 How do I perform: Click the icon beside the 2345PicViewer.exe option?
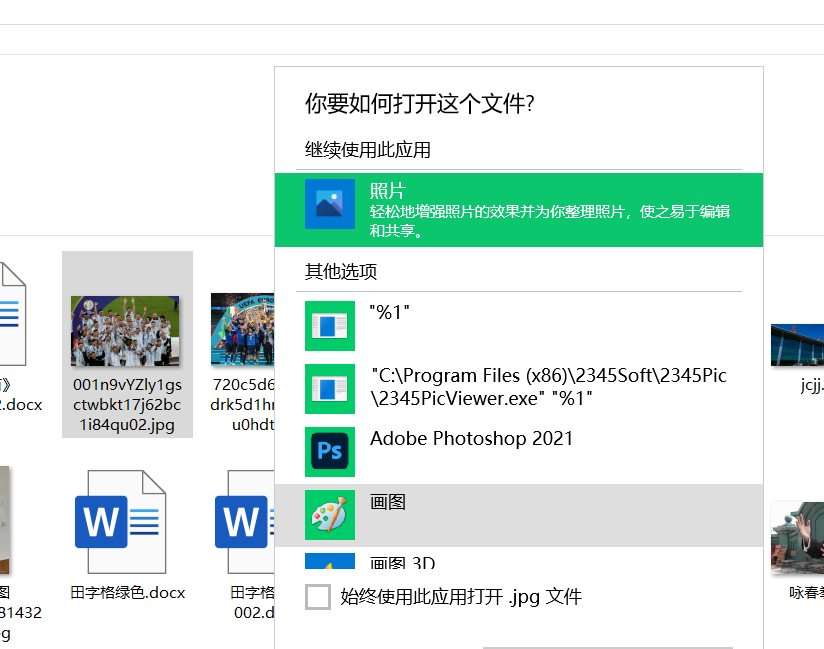330,389
